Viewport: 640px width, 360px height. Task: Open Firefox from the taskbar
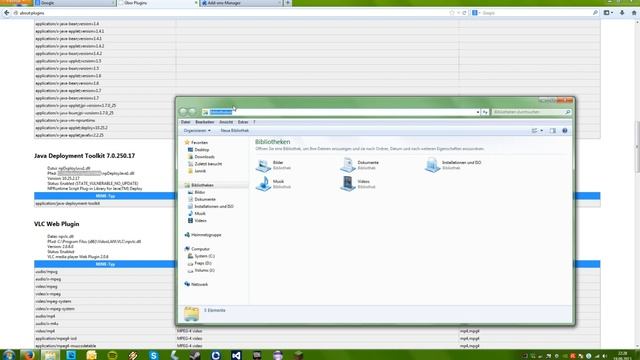tap(29, 355)
